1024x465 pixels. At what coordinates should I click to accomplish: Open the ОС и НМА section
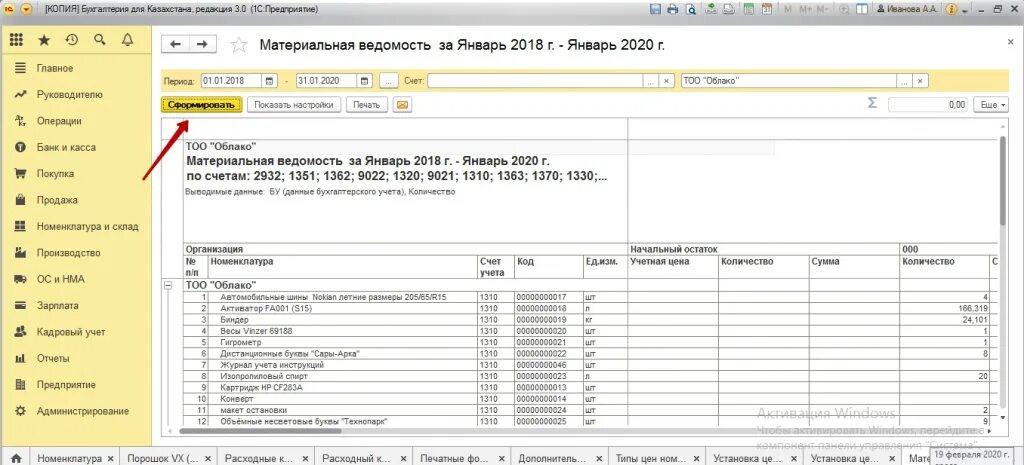[x=61, y=279]
